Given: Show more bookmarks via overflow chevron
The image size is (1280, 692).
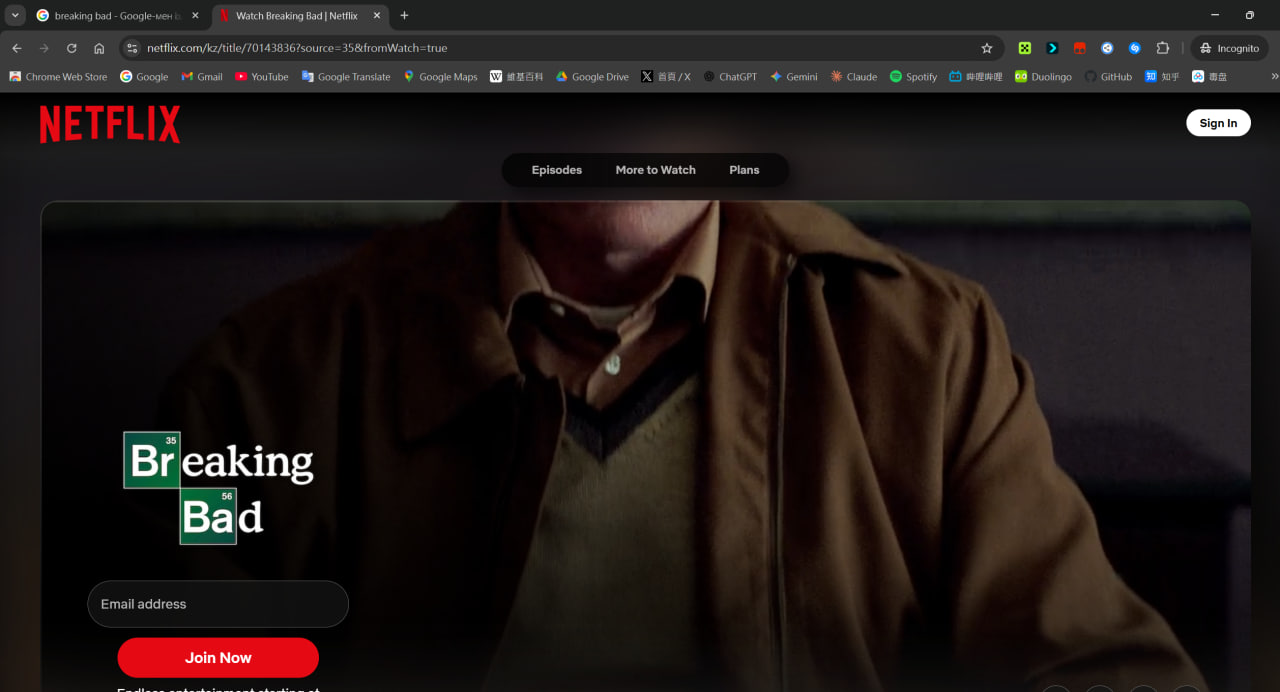Looking at the screenshot, I should click(1274, 77).
